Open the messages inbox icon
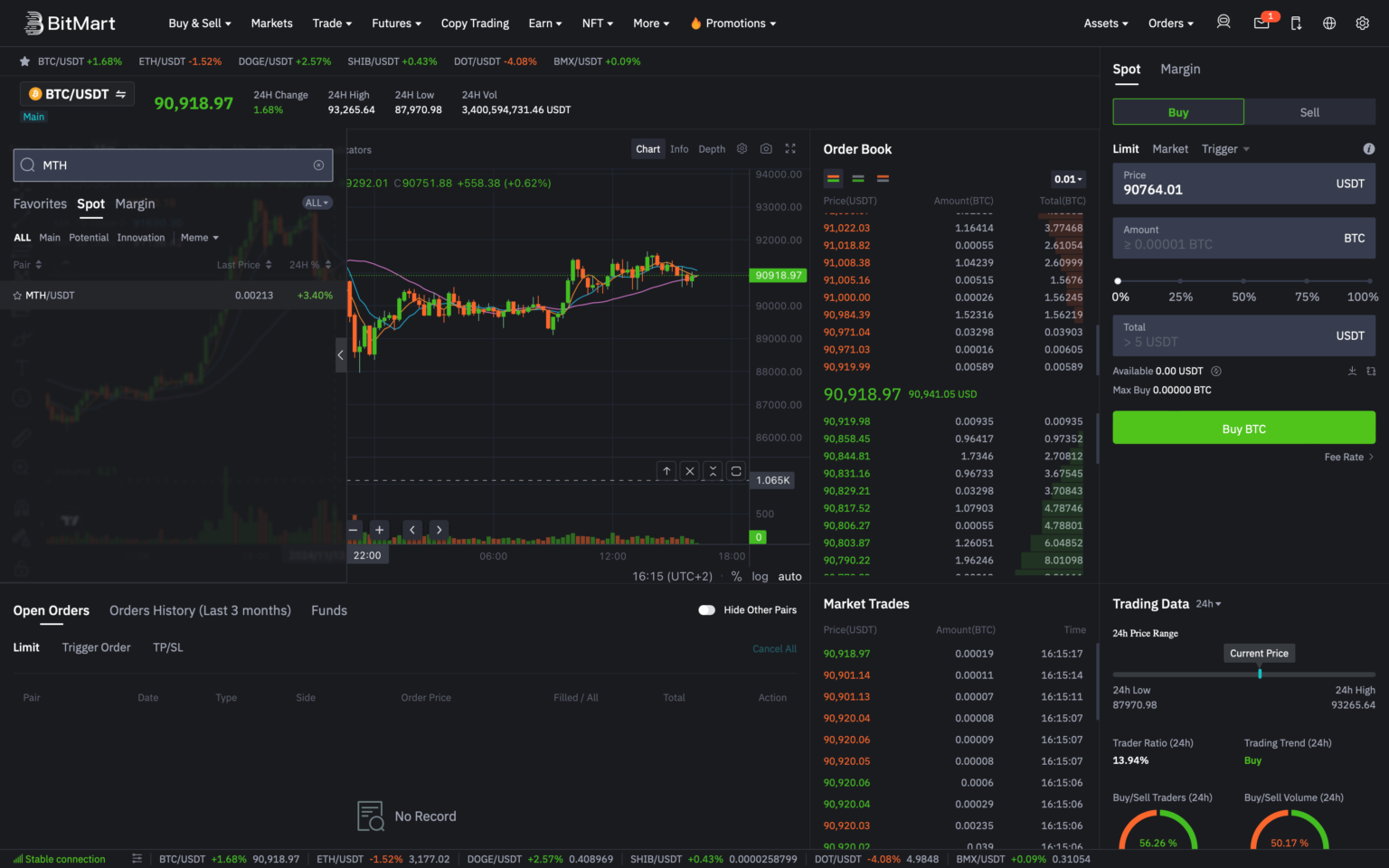This screenshot has width=1389, height=868. 1261,23
